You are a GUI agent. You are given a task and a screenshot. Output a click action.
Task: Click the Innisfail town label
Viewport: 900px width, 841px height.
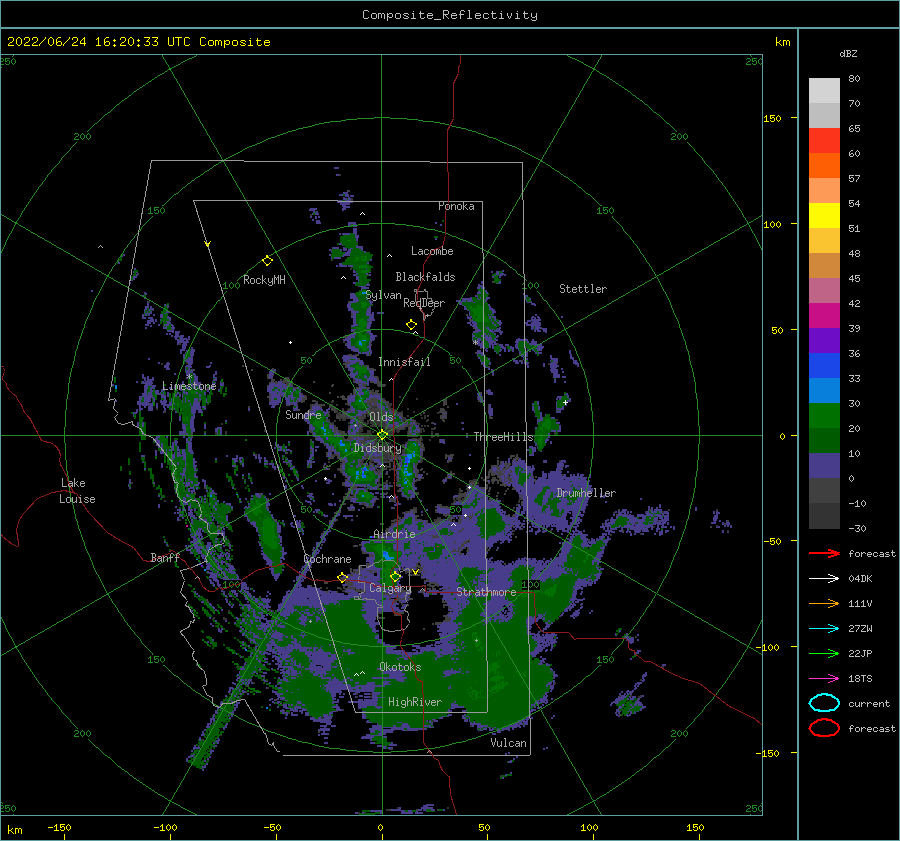coord(404,362)
